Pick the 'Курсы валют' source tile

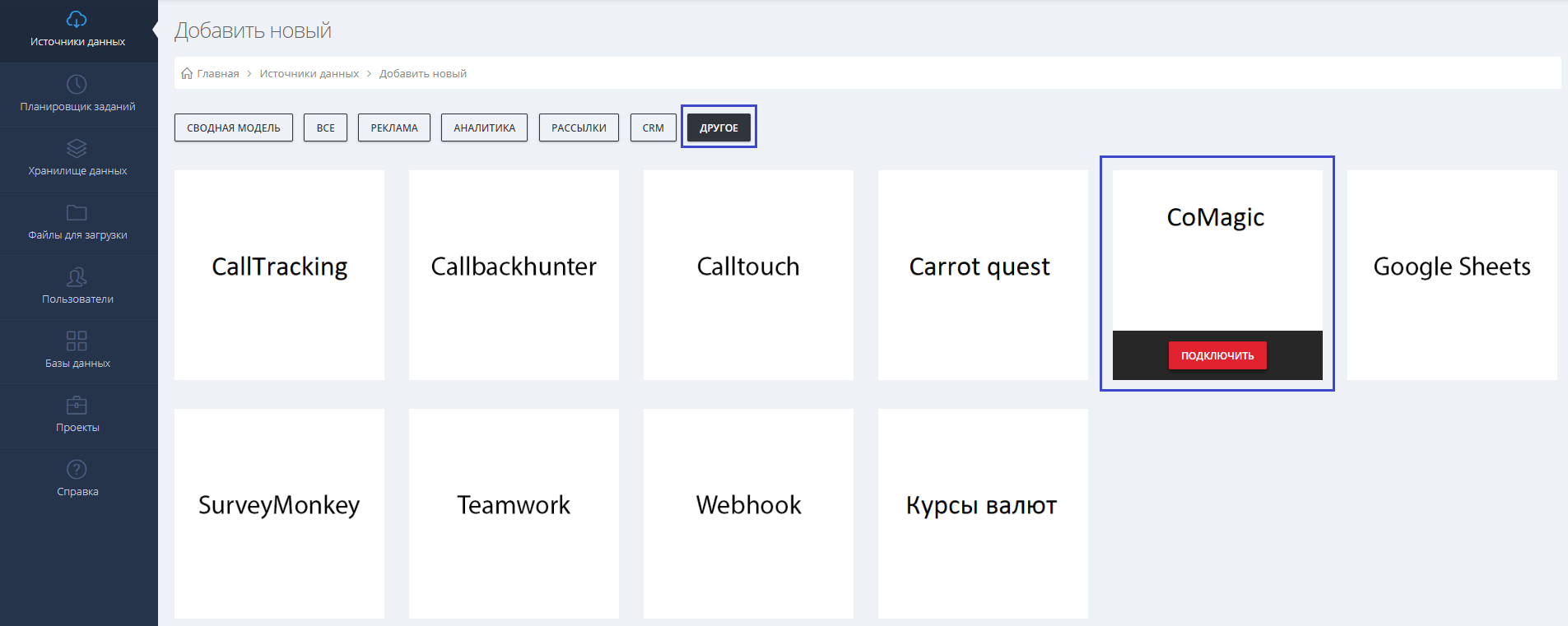[x=982, y=513]
